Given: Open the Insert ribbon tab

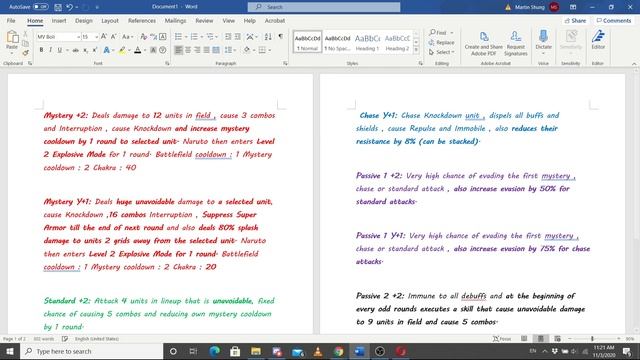Looking at the screenshot, I should coord(59,20).
